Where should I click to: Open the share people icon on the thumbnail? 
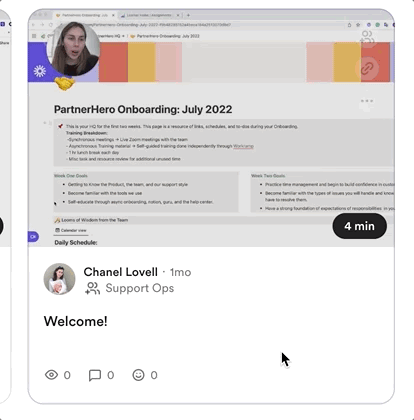coord(367,37)
